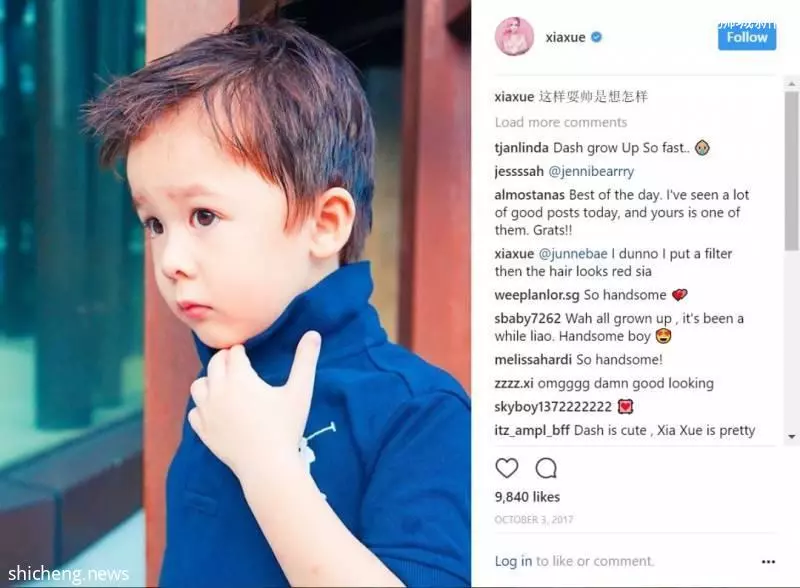Click the comments scrollbar thumb

791,171
